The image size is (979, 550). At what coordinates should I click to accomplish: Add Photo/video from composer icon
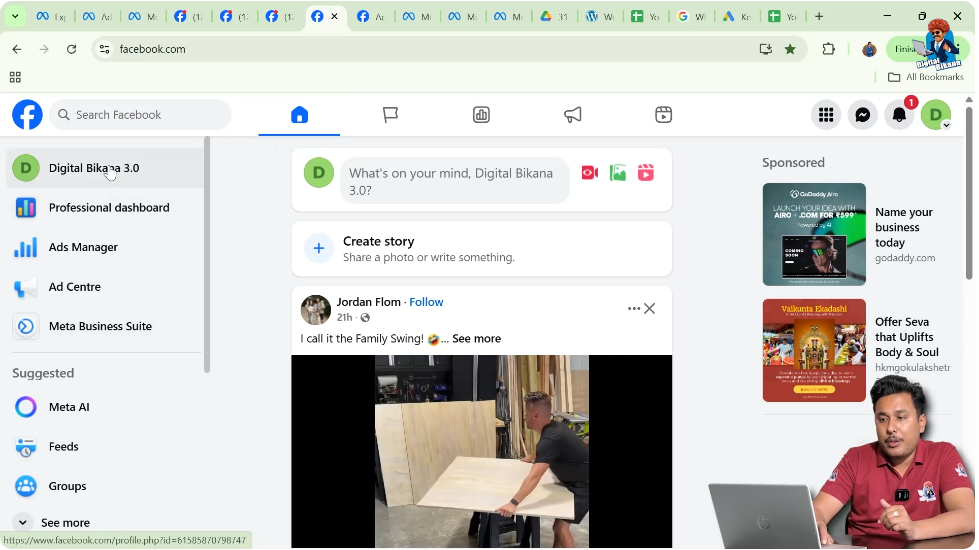pyautogui.click(x=618, y=173)
